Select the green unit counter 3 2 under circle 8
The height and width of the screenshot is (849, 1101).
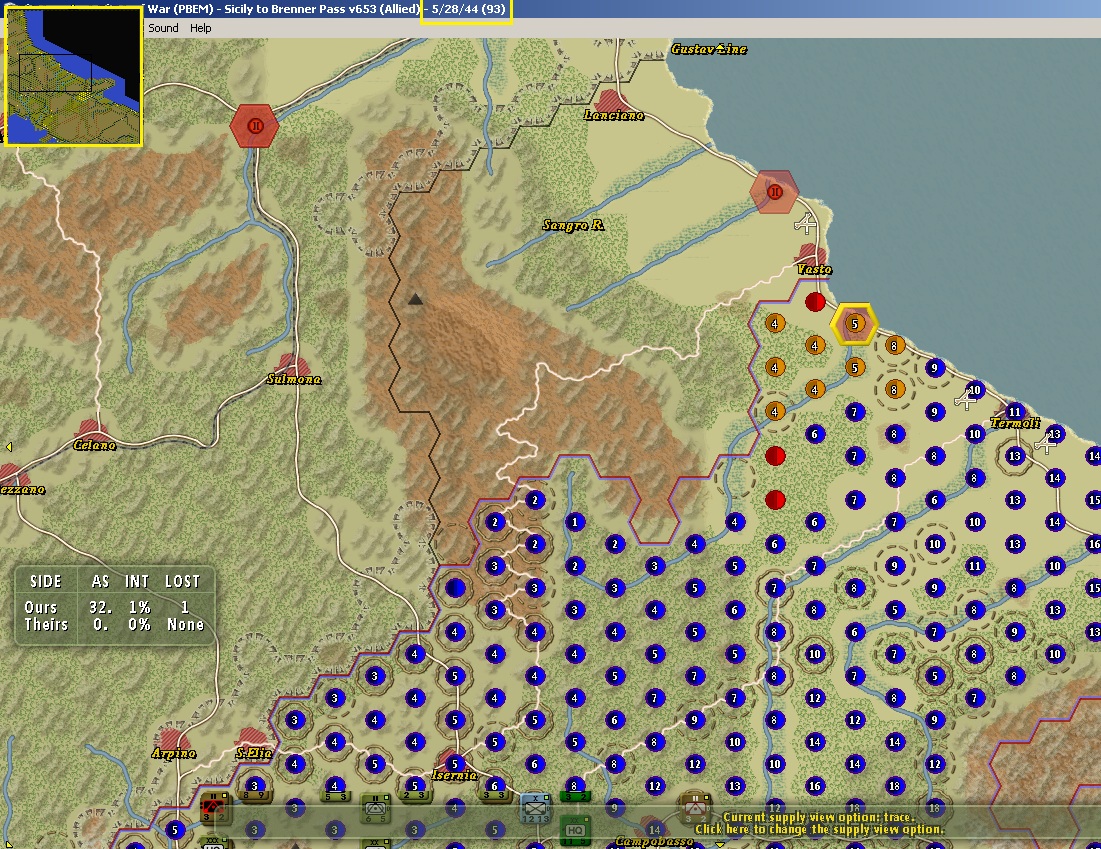tap(574, 796)
